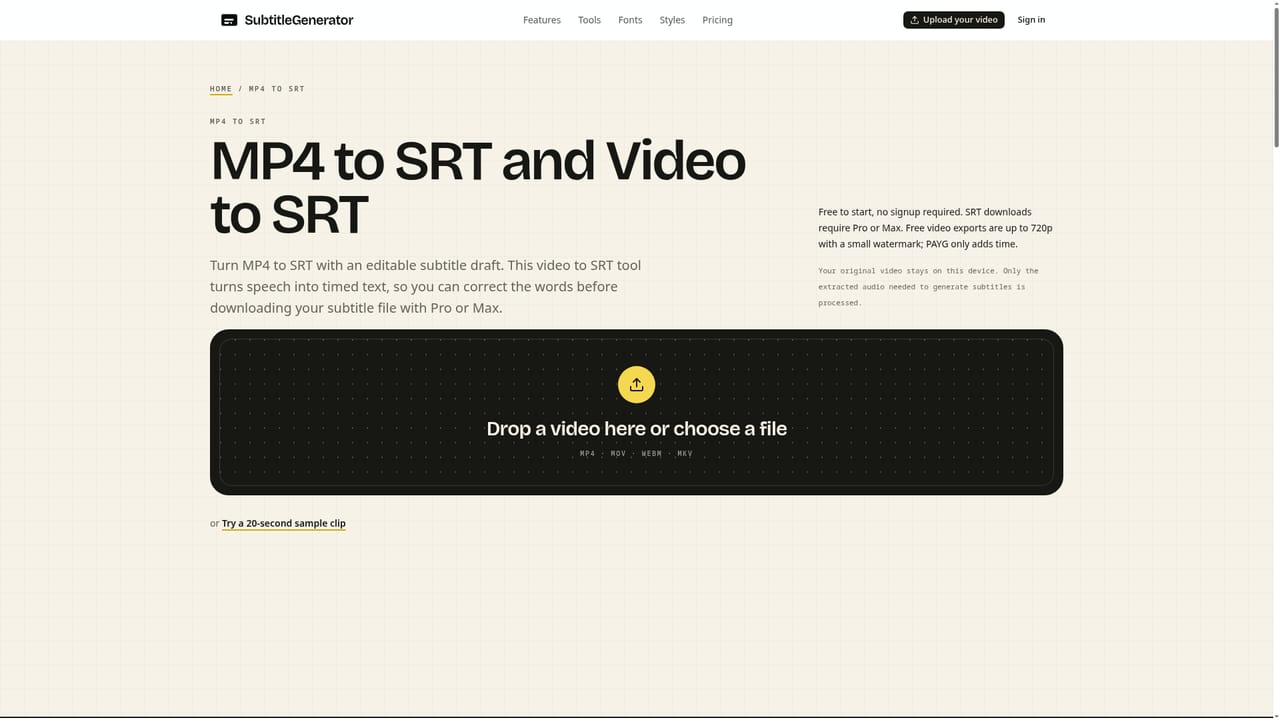
Task: Open the Fonts menu item
Action: click(630, 20)
